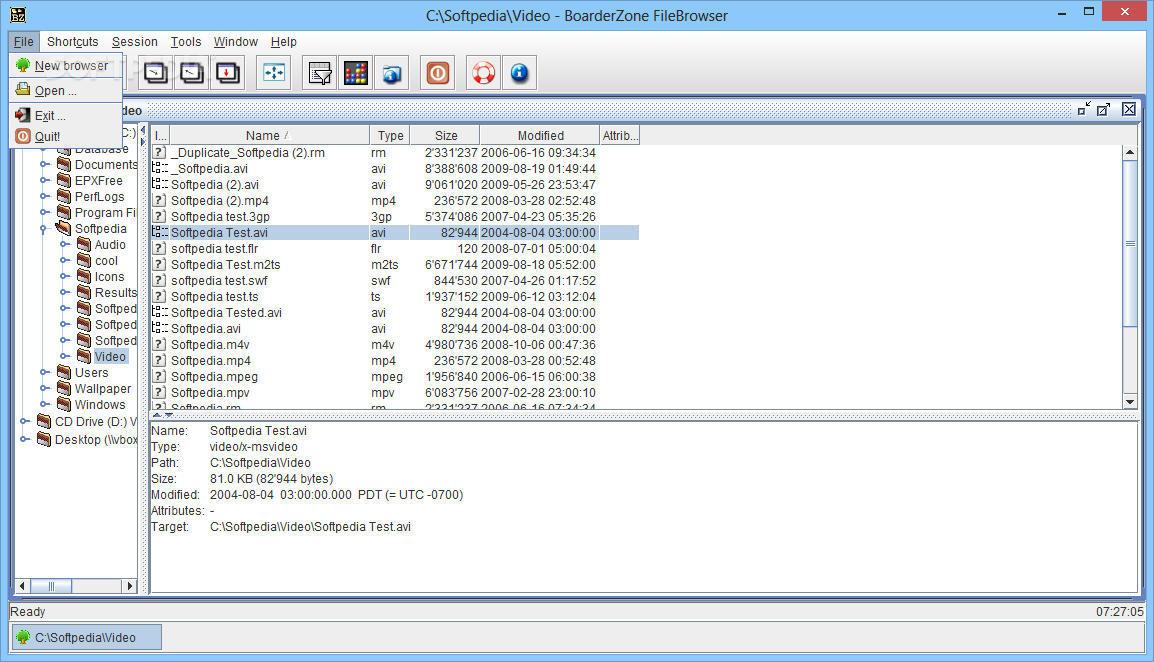Viewport: 1154px width, 662px height.
Task: Collapse the Softpedia tree node
Action: [x=43, y=229]
